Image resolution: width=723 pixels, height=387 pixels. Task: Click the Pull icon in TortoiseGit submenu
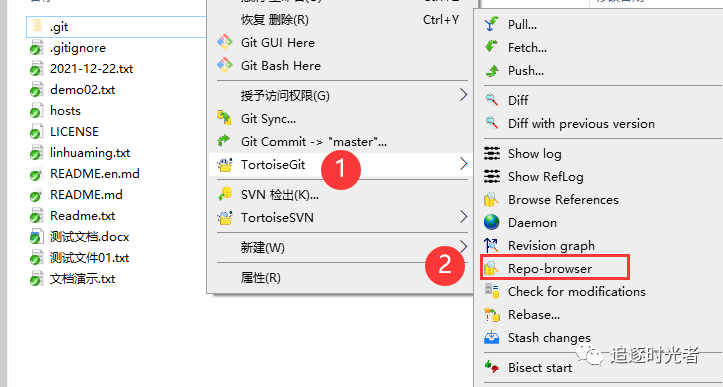click(492, 24)
